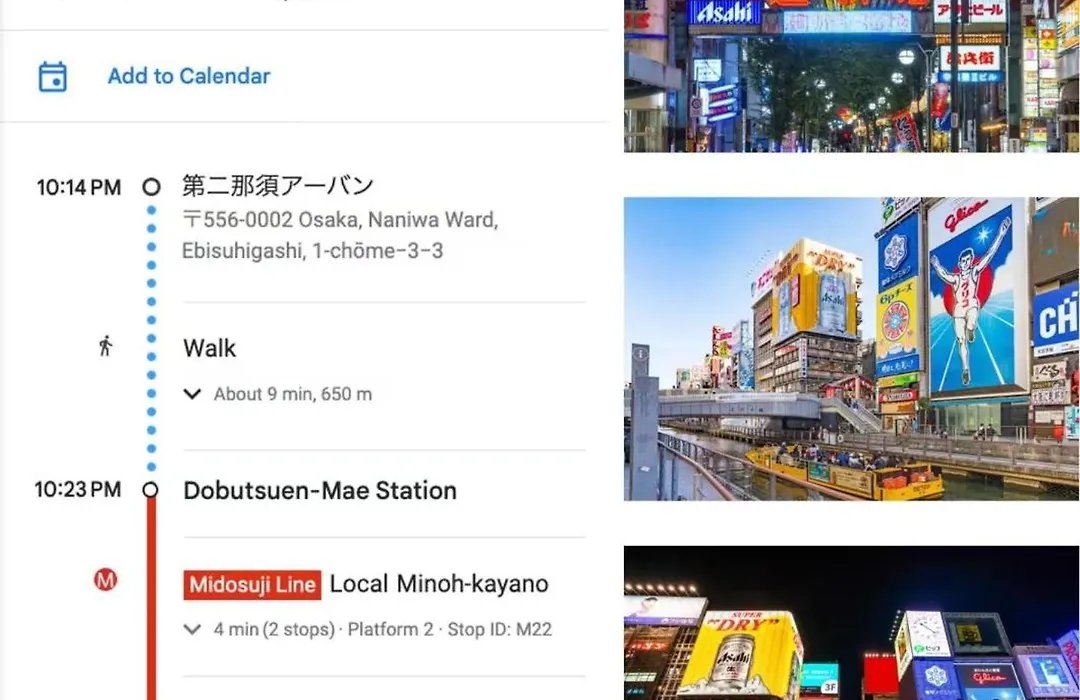
Task: Click the walking person icon
Action: coord(105,346)
